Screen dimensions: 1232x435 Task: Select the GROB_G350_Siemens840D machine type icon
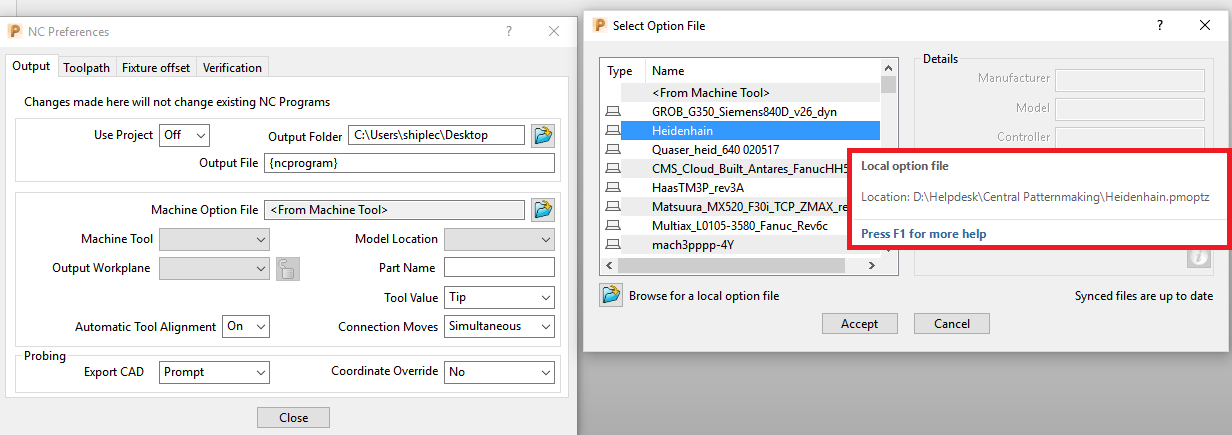click(612, 112)
